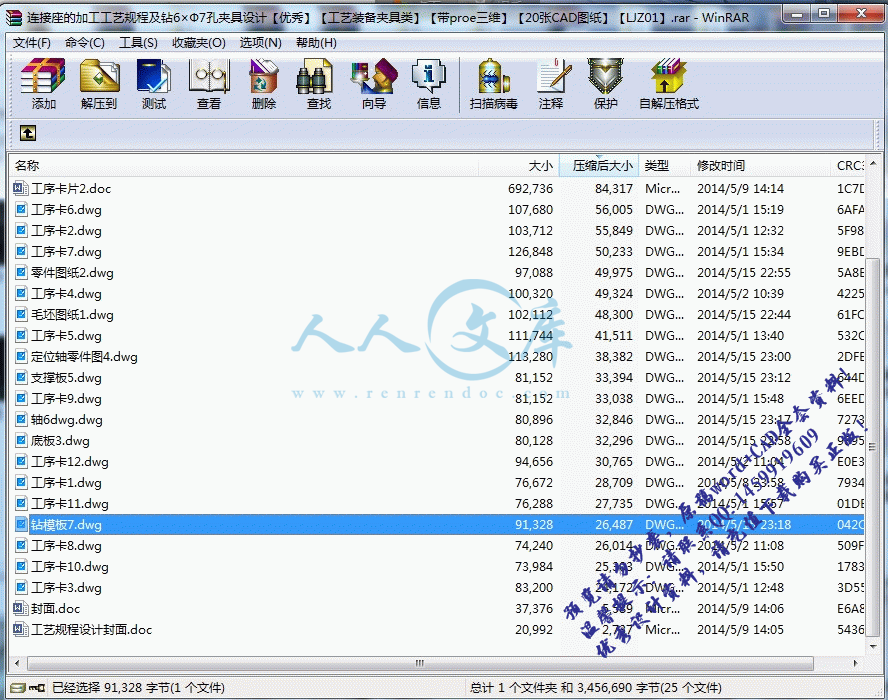Click the 删除 (Delete) toolbar icon
Screen dimensions: 888x700
263,76
